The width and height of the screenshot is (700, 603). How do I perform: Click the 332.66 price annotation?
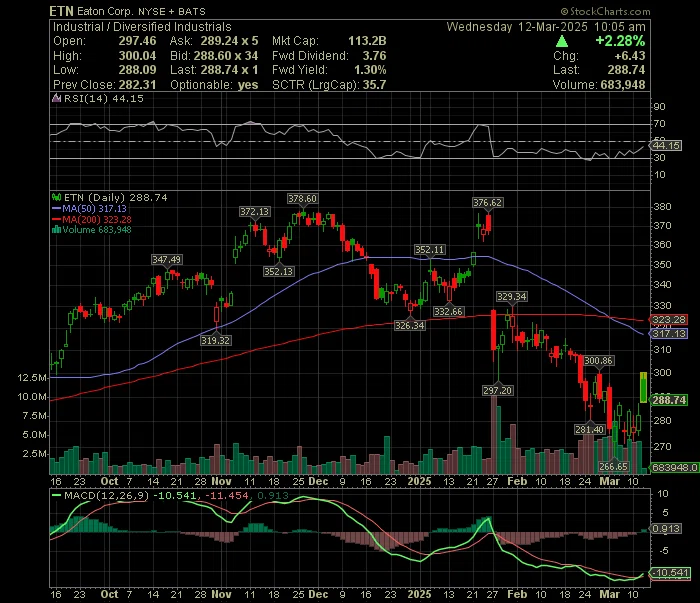click(x=448, y=312)
